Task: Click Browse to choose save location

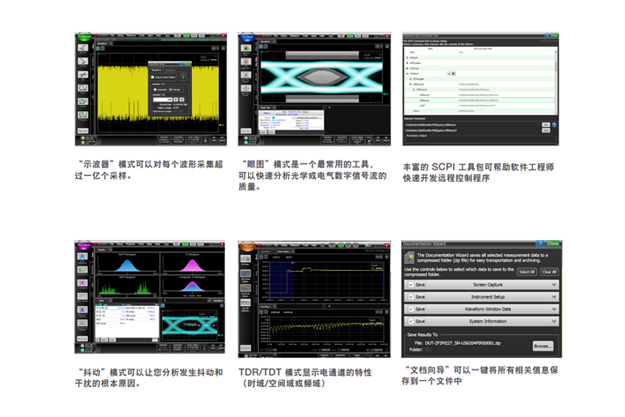Action: [x=543, y=346]
